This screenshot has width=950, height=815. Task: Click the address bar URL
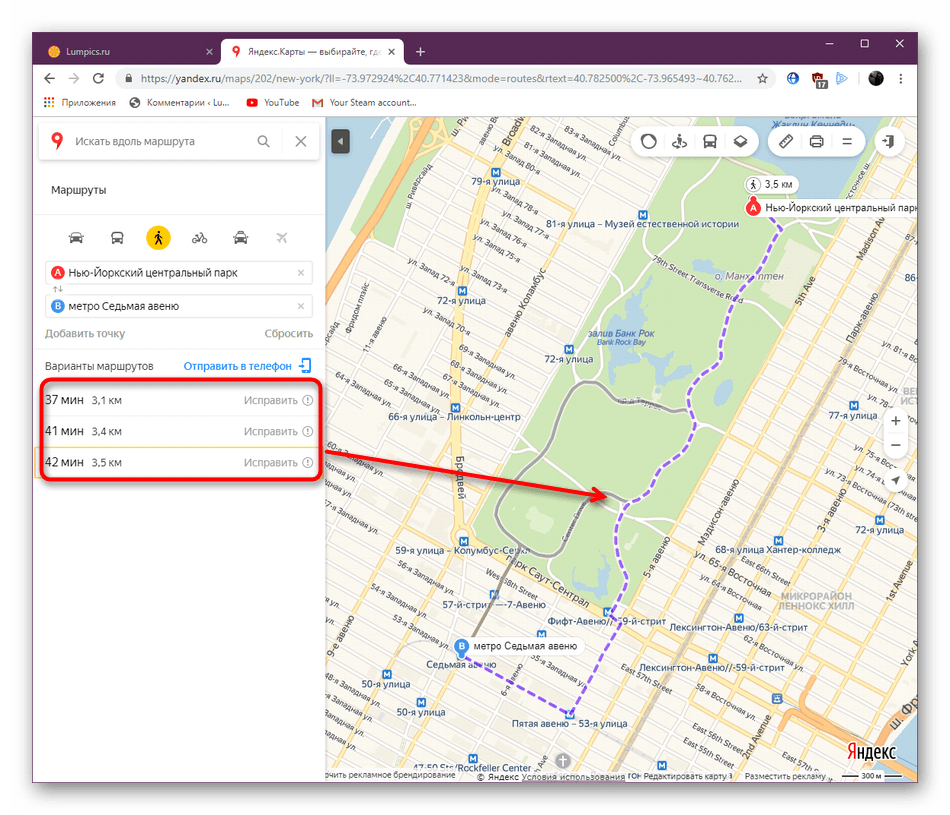pos(440,78)
